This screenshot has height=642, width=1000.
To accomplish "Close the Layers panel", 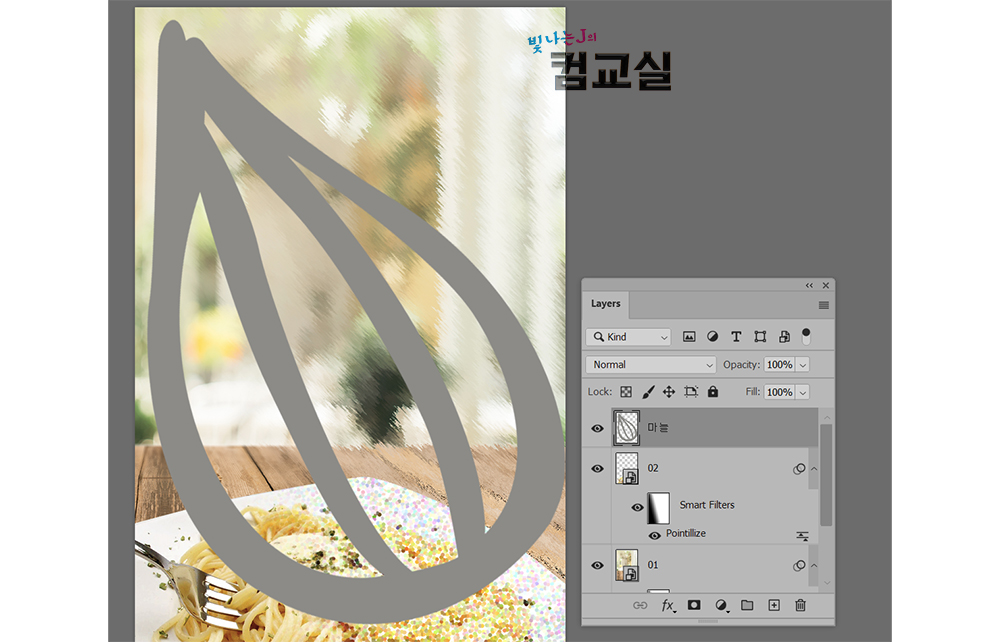I will (826, 286).
